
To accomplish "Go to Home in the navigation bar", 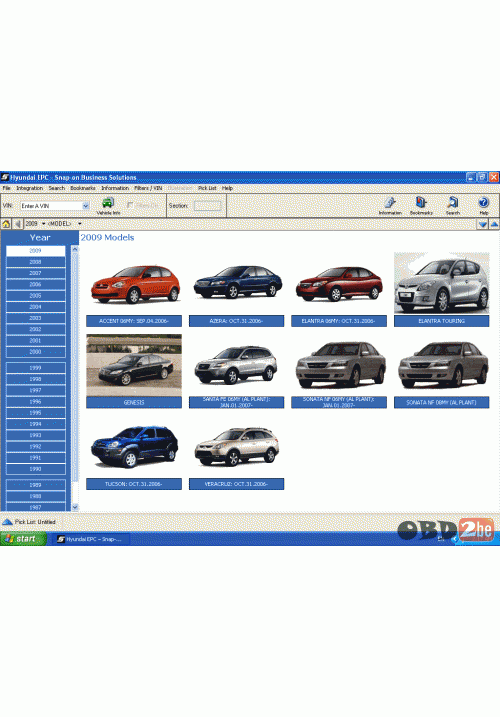I will pyautogui.click(x=6, y=224).
